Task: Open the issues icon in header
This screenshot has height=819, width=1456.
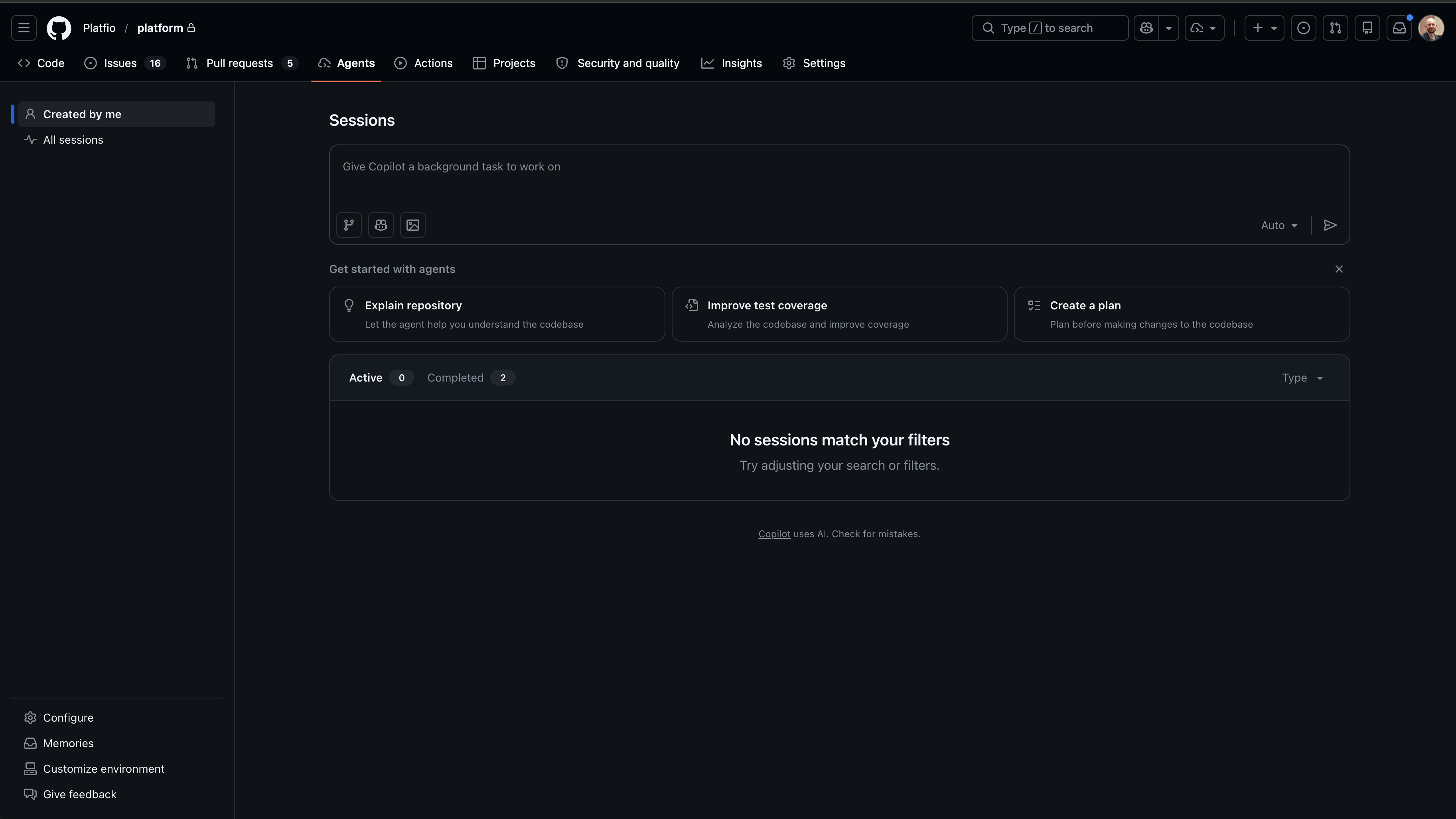Action: (1303, 28)
